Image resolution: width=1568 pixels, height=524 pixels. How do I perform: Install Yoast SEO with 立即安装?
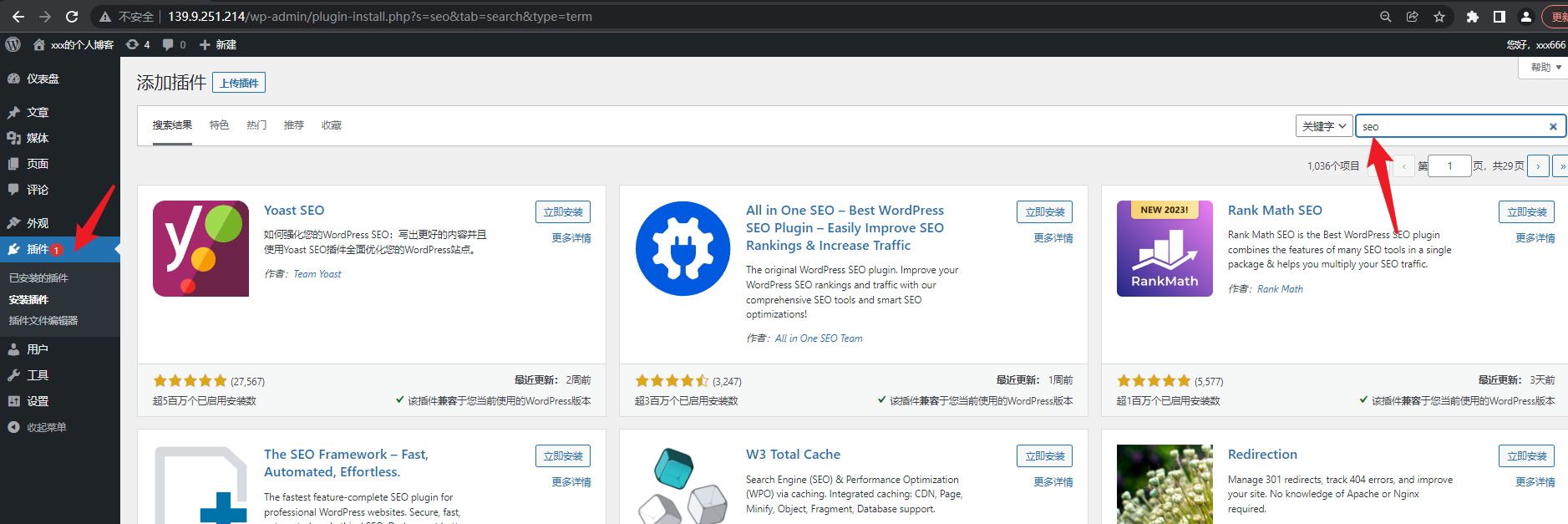563,212
